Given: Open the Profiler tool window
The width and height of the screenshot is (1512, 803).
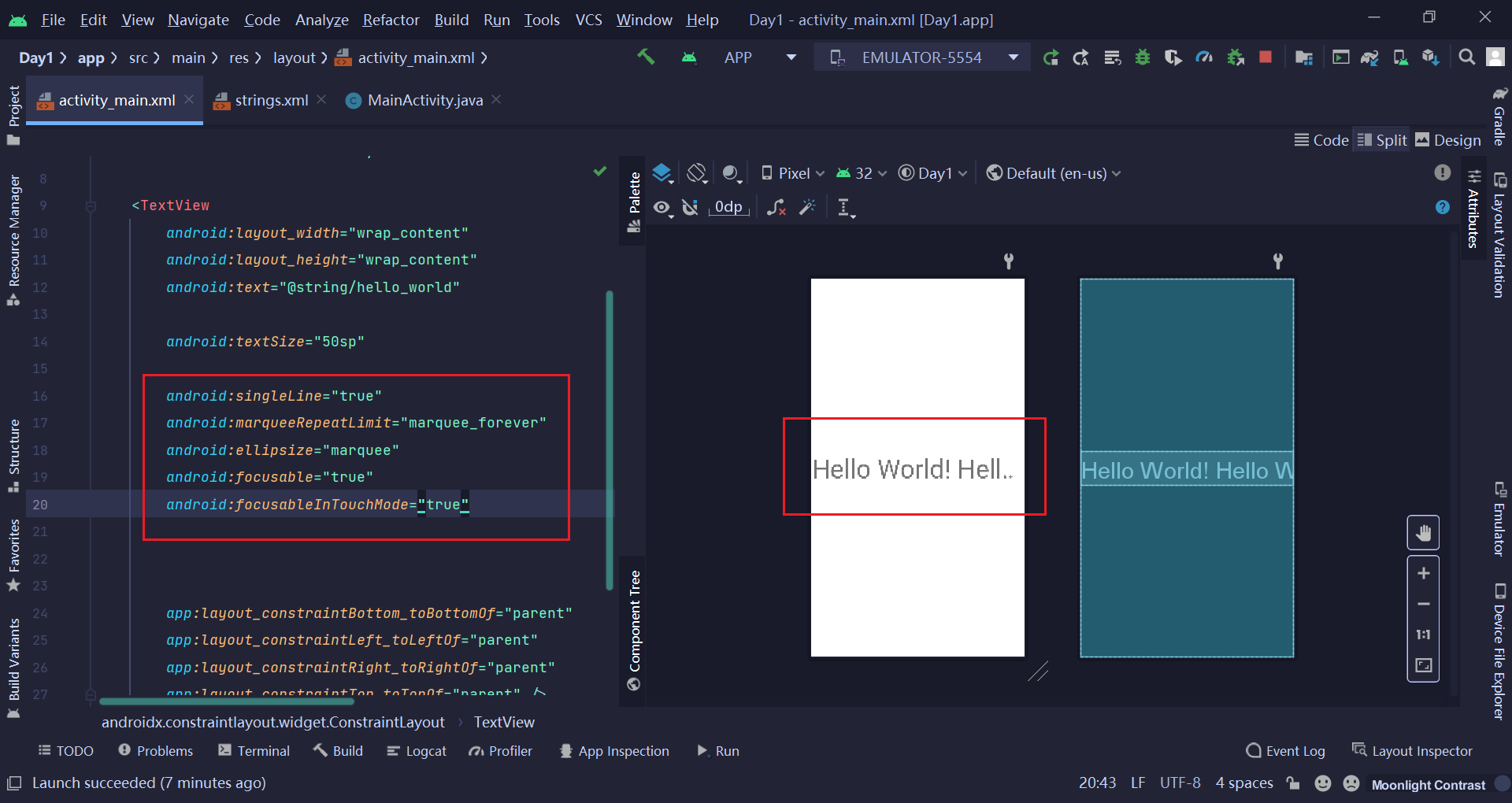Looking at the screenshot, I should pyautogui.click(x=501, y=751).
